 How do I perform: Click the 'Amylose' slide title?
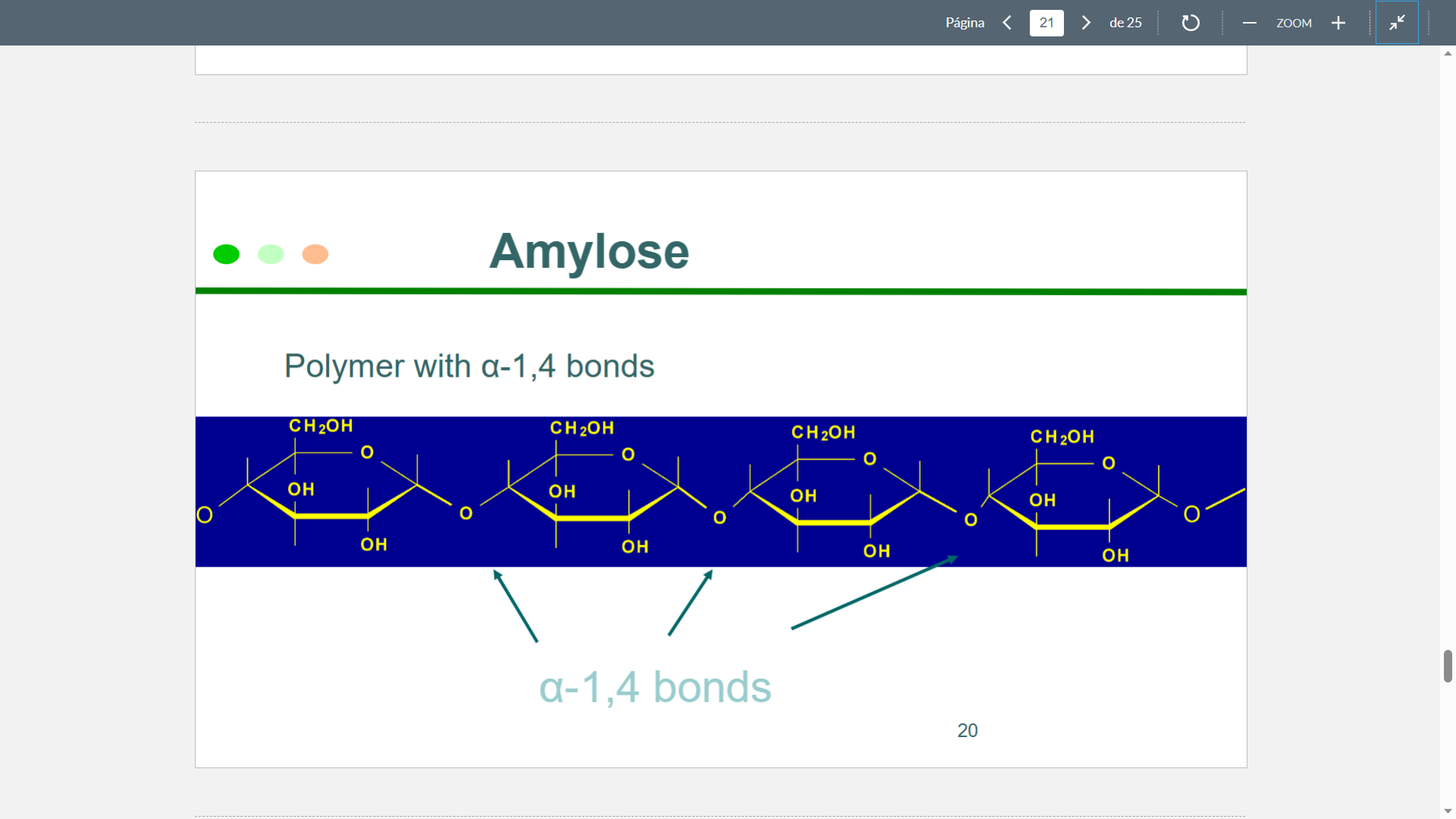tap(589, 251)
